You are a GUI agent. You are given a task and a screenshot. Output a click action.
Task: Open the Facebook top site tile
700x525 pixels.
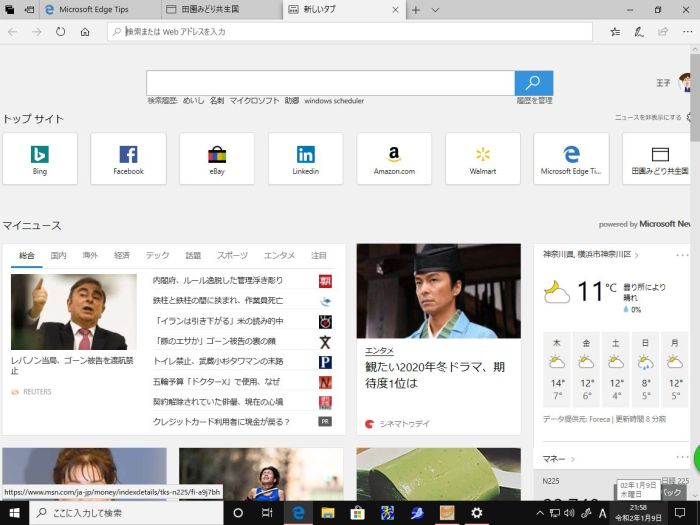pos(128,159)
